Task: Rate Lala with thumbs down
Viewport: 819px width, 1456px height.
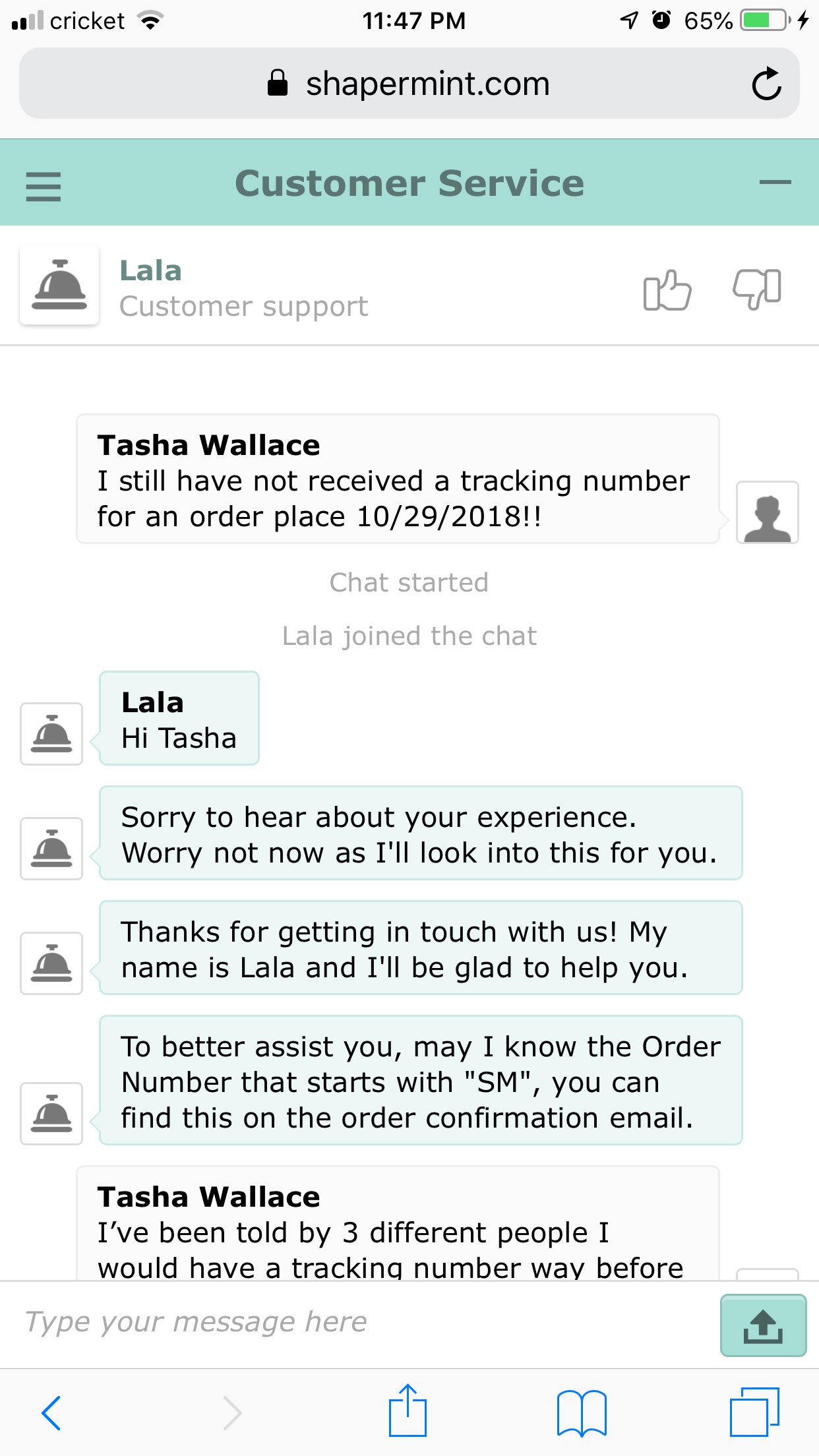Action: (x=758, y=289)
